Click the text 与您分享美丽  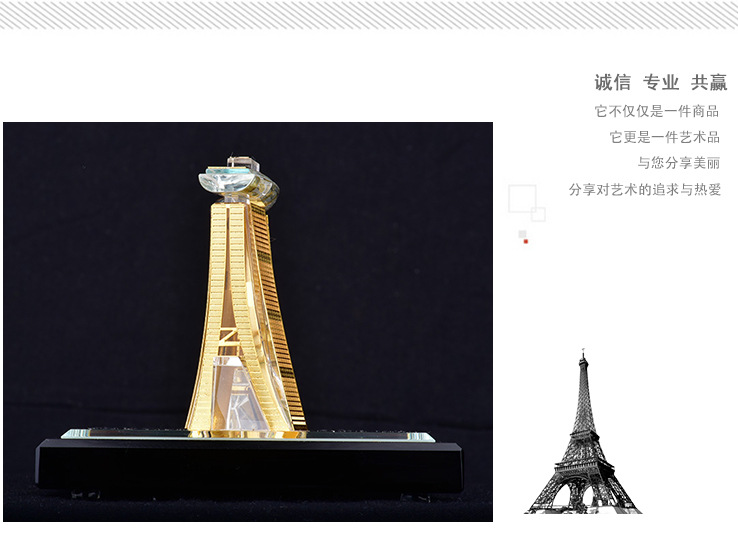point(679,163)
